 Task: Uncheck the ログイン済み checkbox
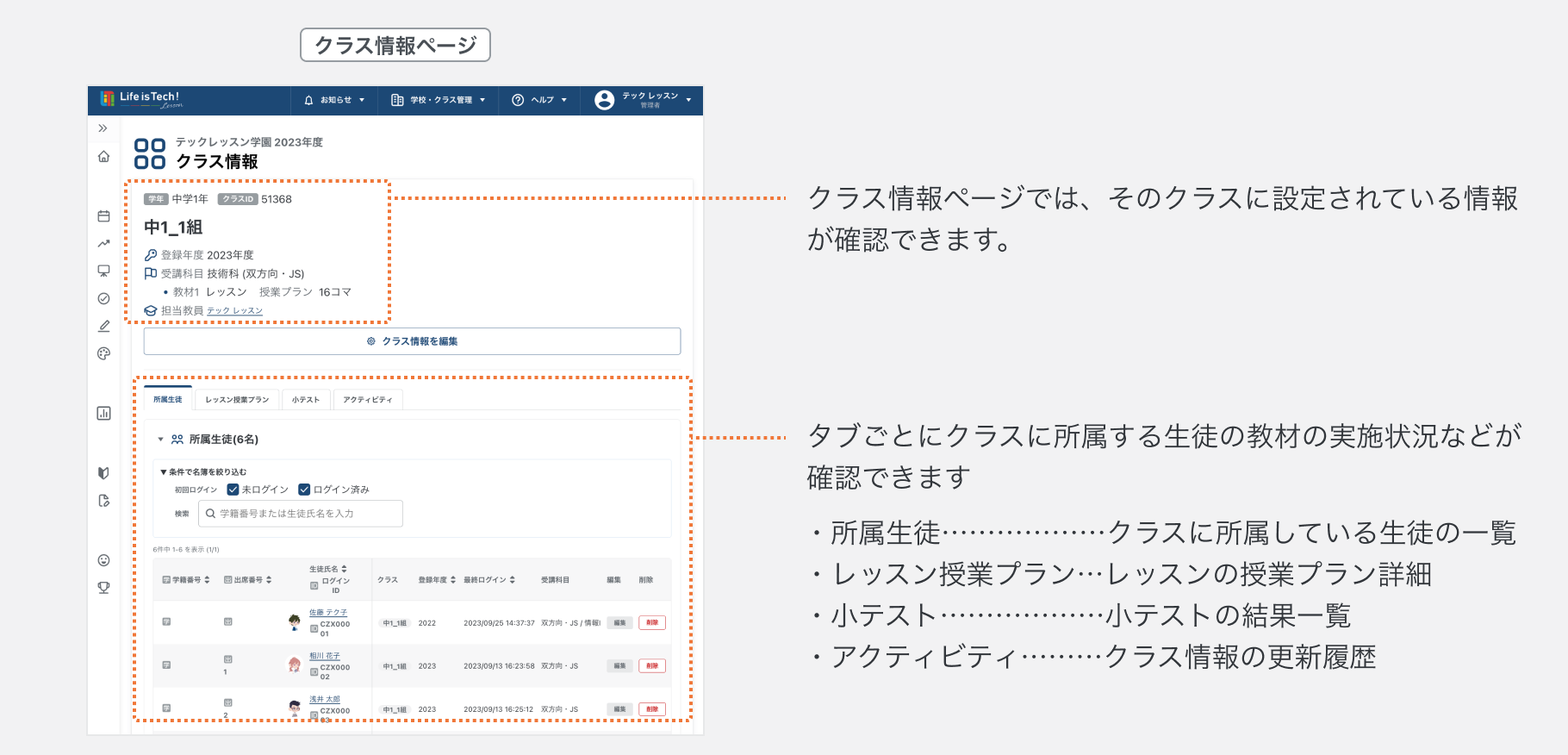(x=304, y=490)
